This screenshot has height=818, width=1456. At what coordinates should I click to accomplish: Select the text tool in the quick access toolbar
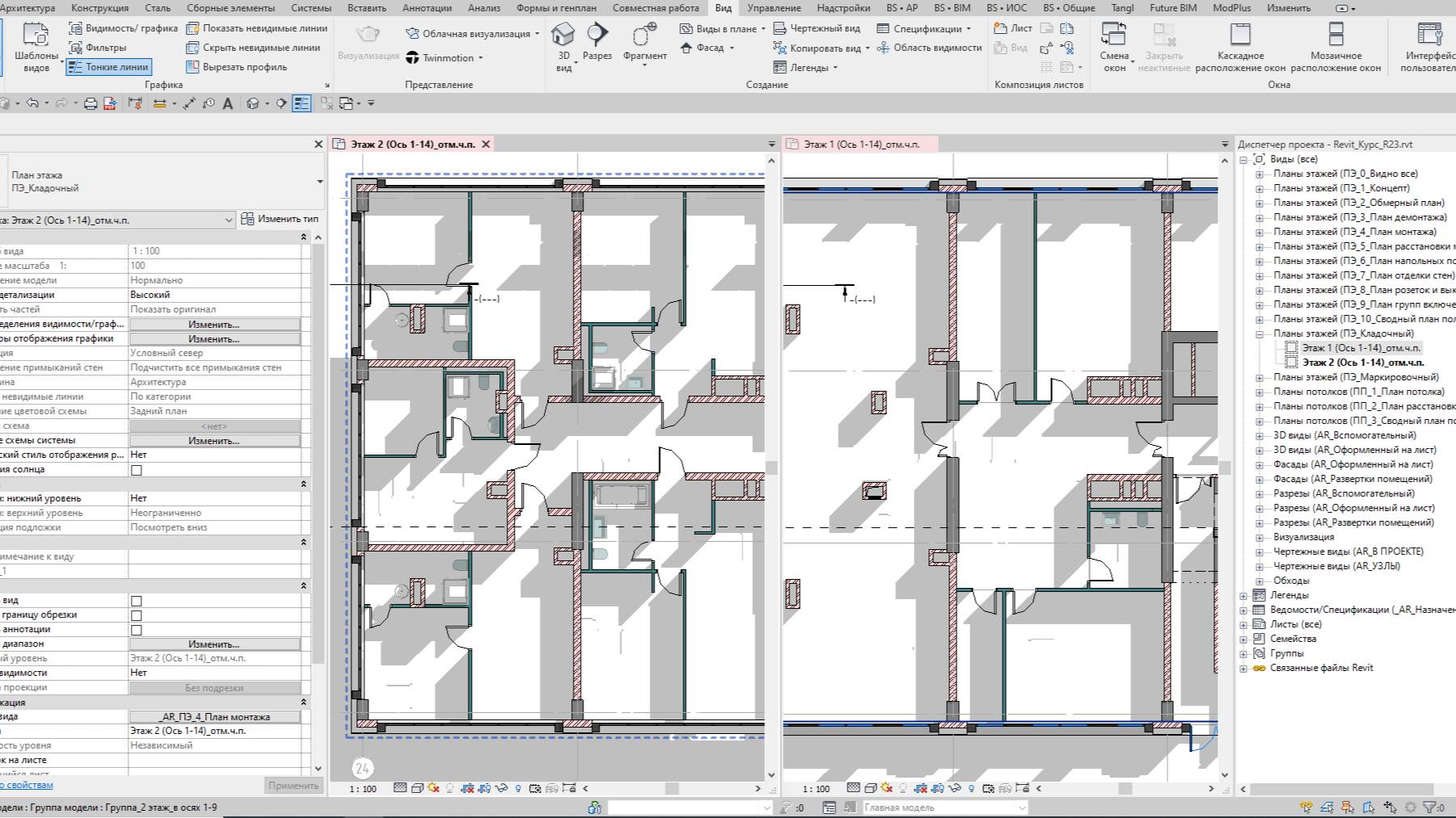[x=229, y=103]
